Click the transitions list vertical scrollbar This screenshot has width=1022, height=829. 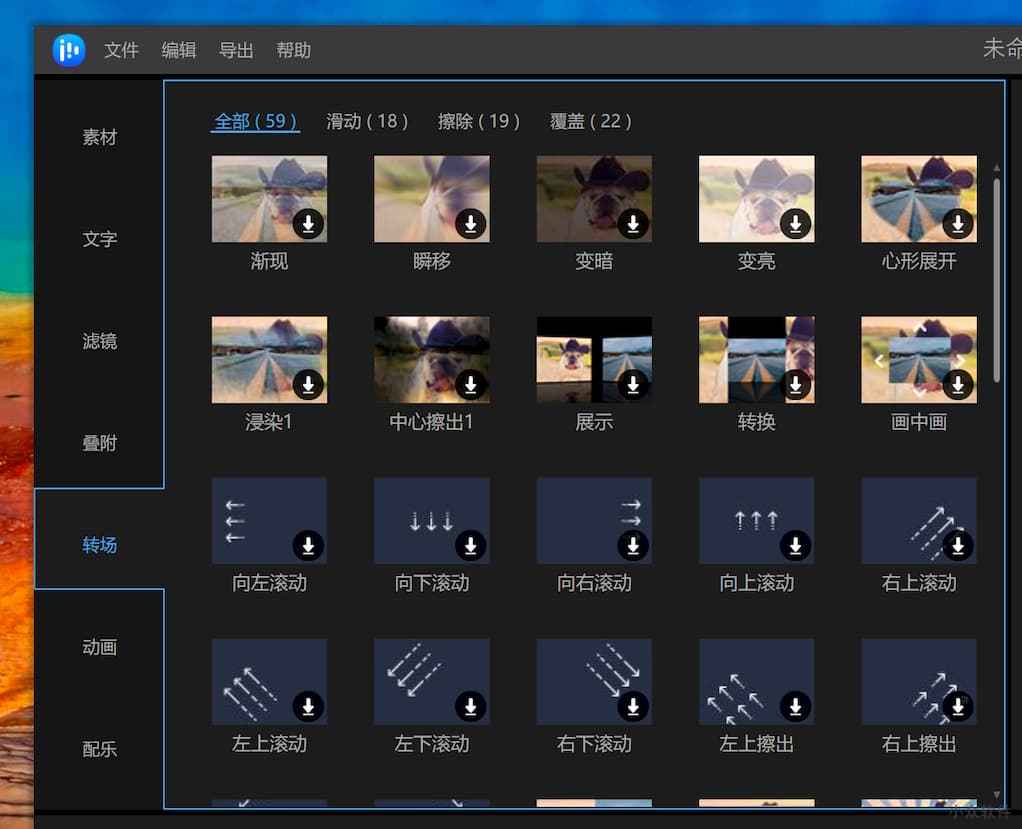(996, 280)
